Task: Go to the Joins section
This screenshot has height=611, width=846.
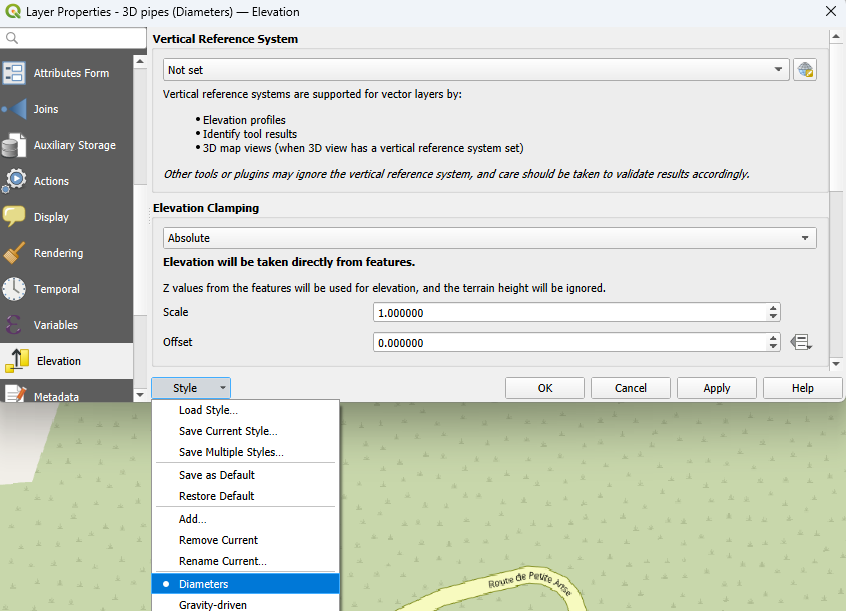Action: pyautogui.click(x=46, y=109)
